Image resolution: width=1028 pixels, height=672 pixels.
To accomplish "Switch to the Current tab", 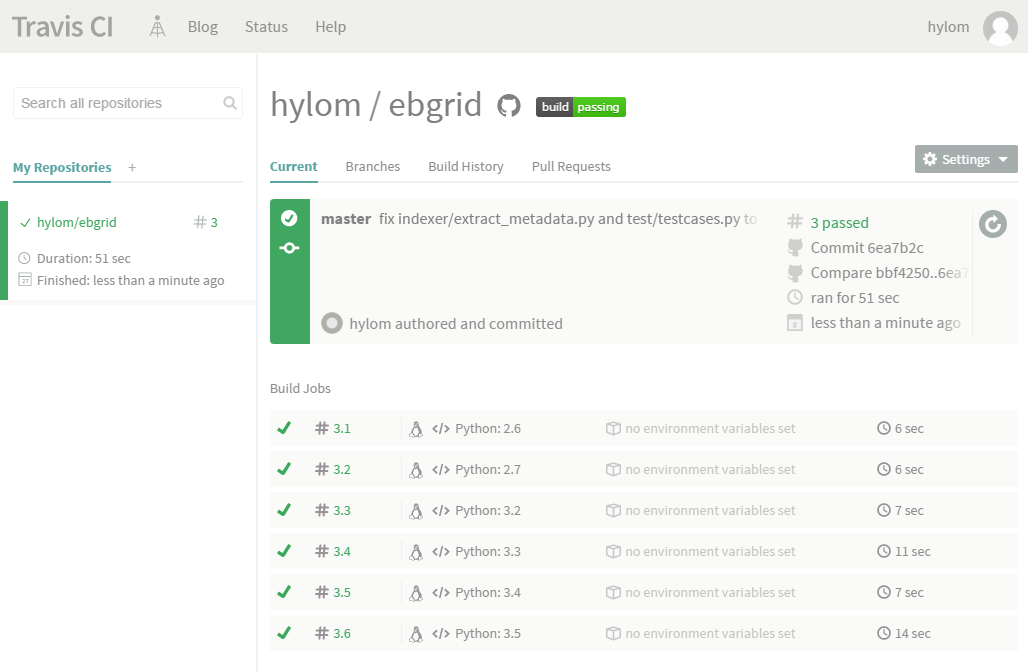I will pyautogui.click(x=294, y=167).
